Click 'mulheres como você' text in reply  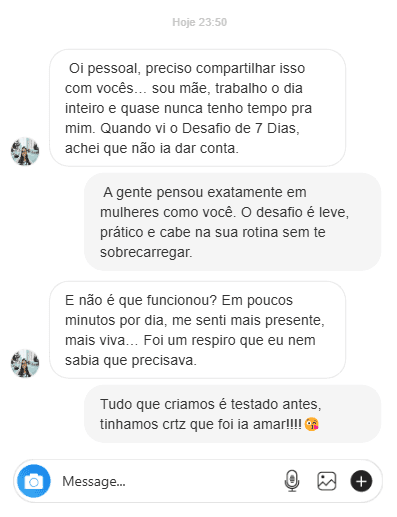coord(166,212)
